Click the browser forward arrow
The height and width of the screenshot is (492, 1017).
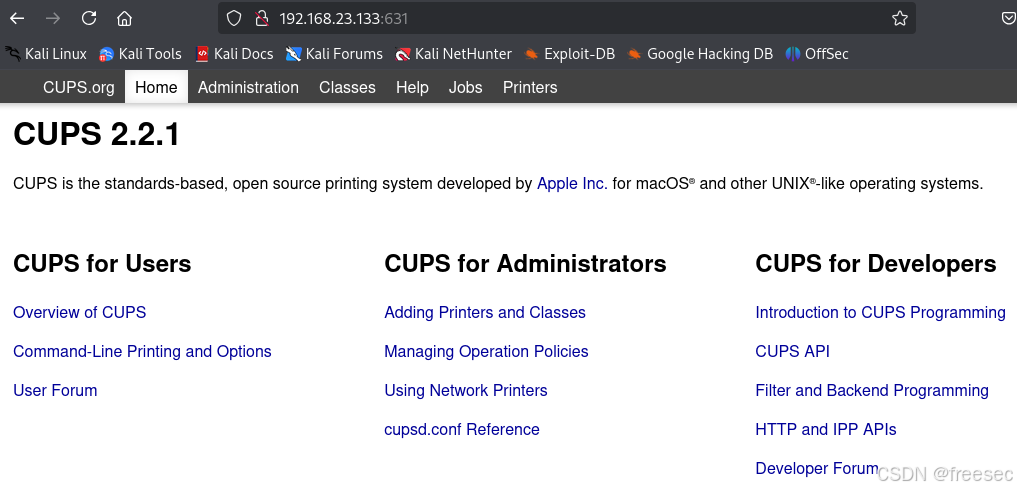point(53,18)
